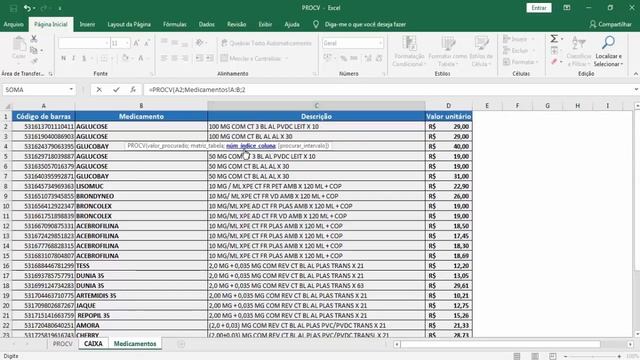Screen dimensions: 640x360
Task: Open Estilos de Célula gallery
Action: [482, 51]
